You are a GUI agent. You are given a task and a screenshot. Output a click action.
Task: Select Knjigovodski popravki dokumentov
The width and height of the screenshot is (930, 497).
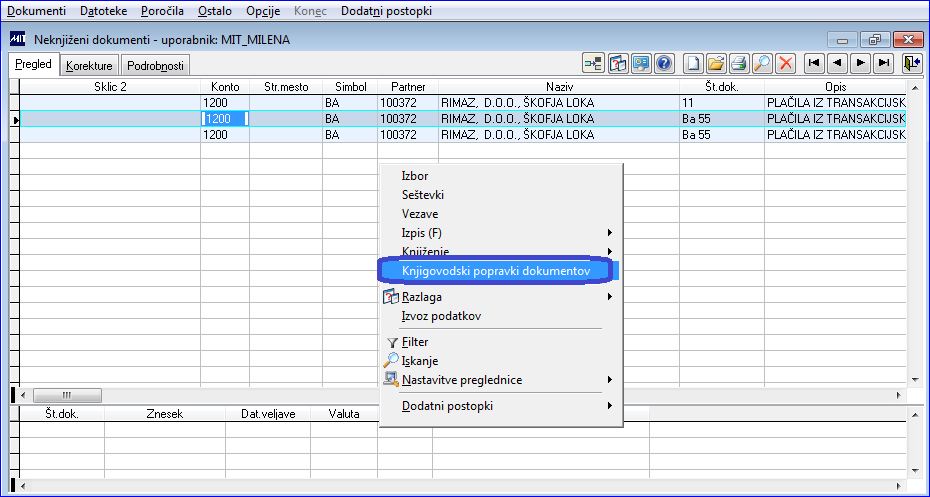[499, 270]
